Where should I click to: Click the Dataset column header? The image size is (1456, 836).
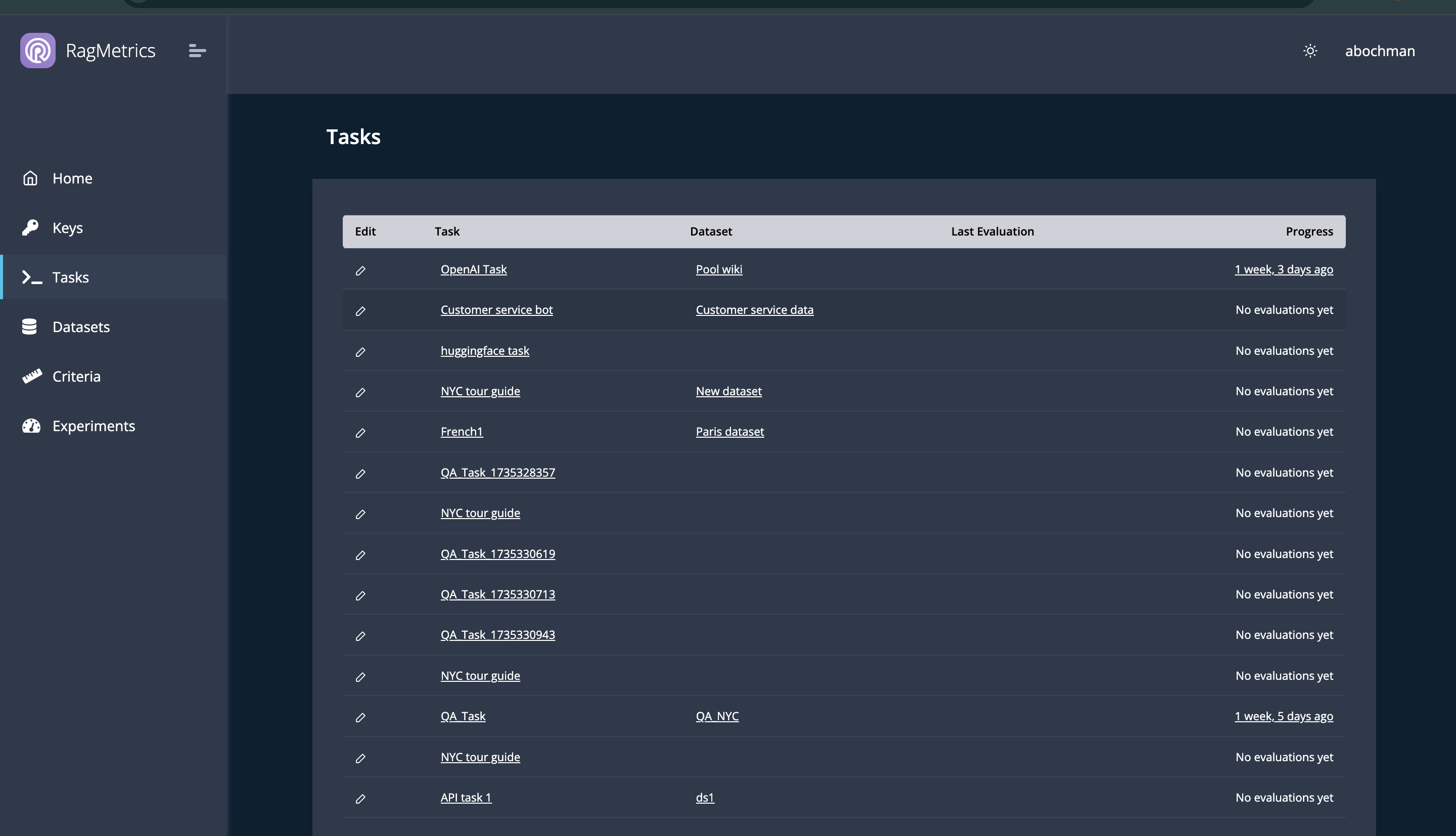(711, 231)
